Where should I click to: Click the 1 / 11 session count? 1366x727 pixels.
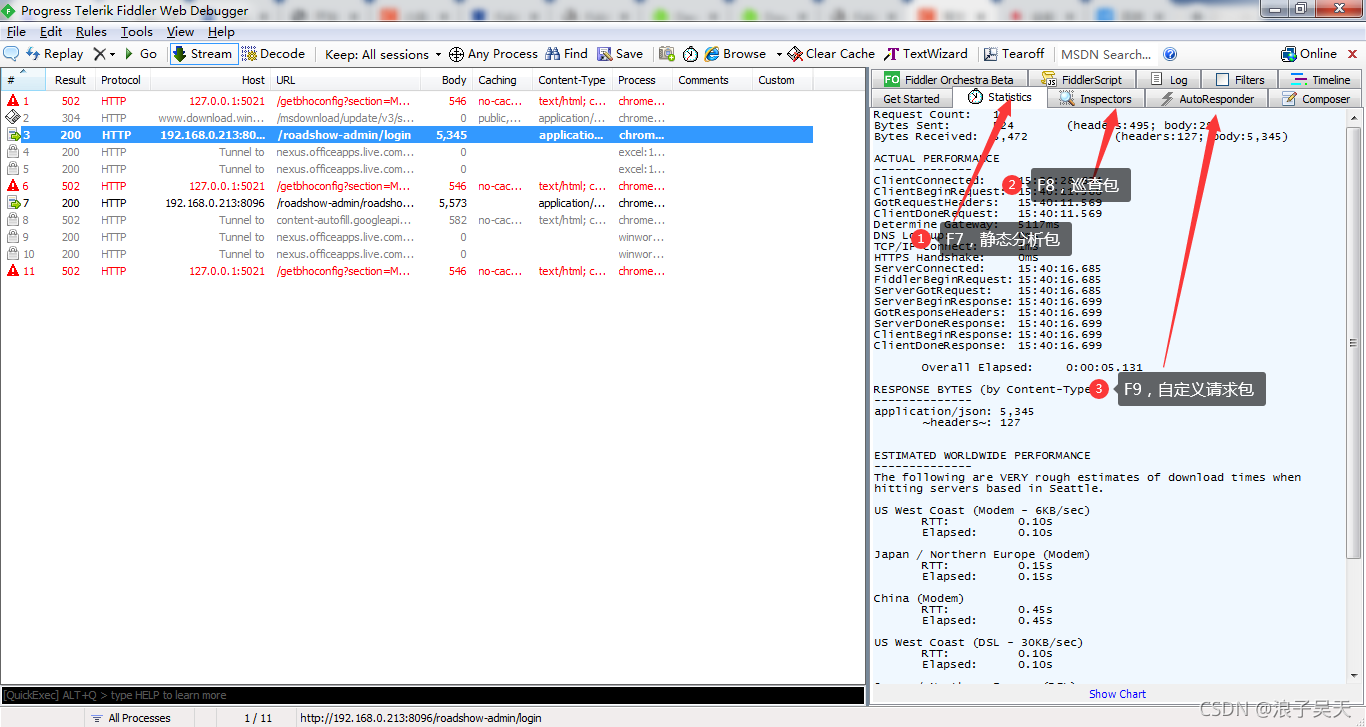258,718
